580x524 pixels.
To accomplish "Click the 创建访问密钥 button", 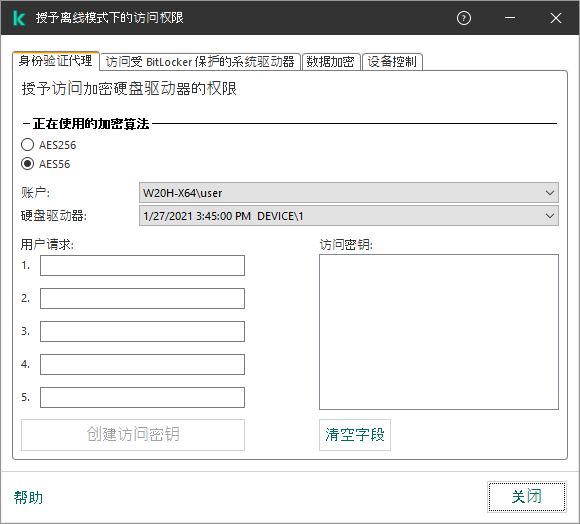I will pyautogui.click(x=133, y=435).
